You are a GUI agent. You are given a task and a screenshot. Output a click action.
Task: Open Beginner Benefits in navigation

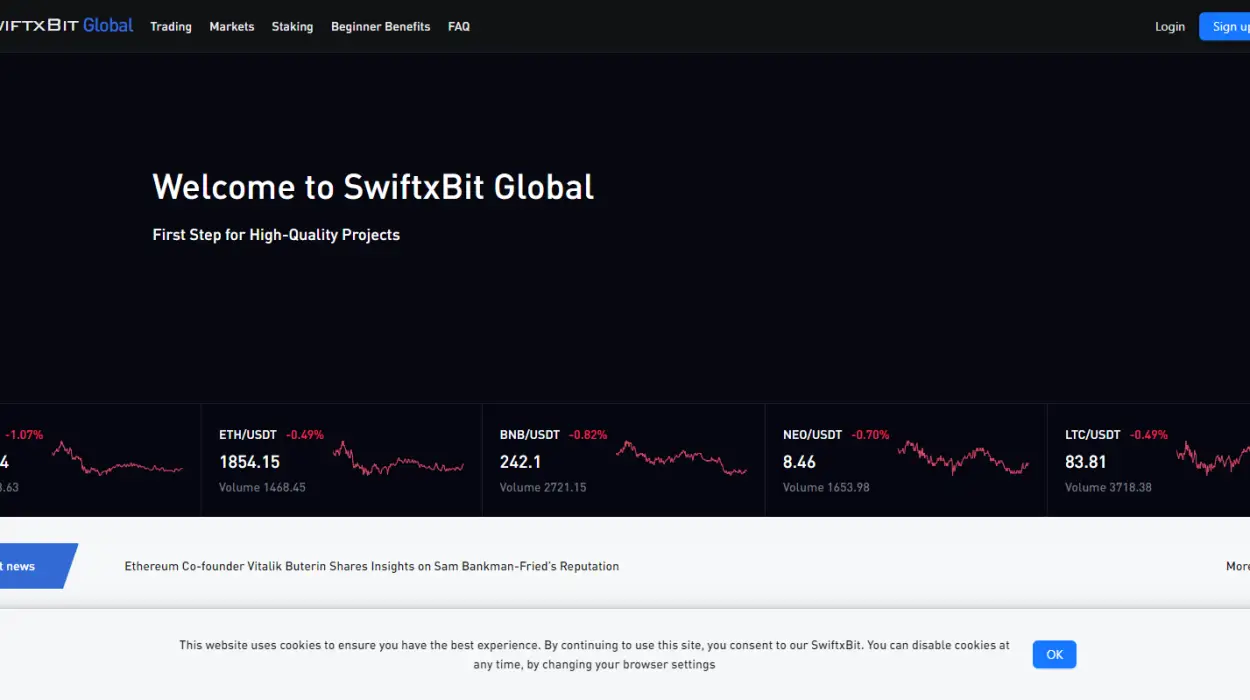380,27
